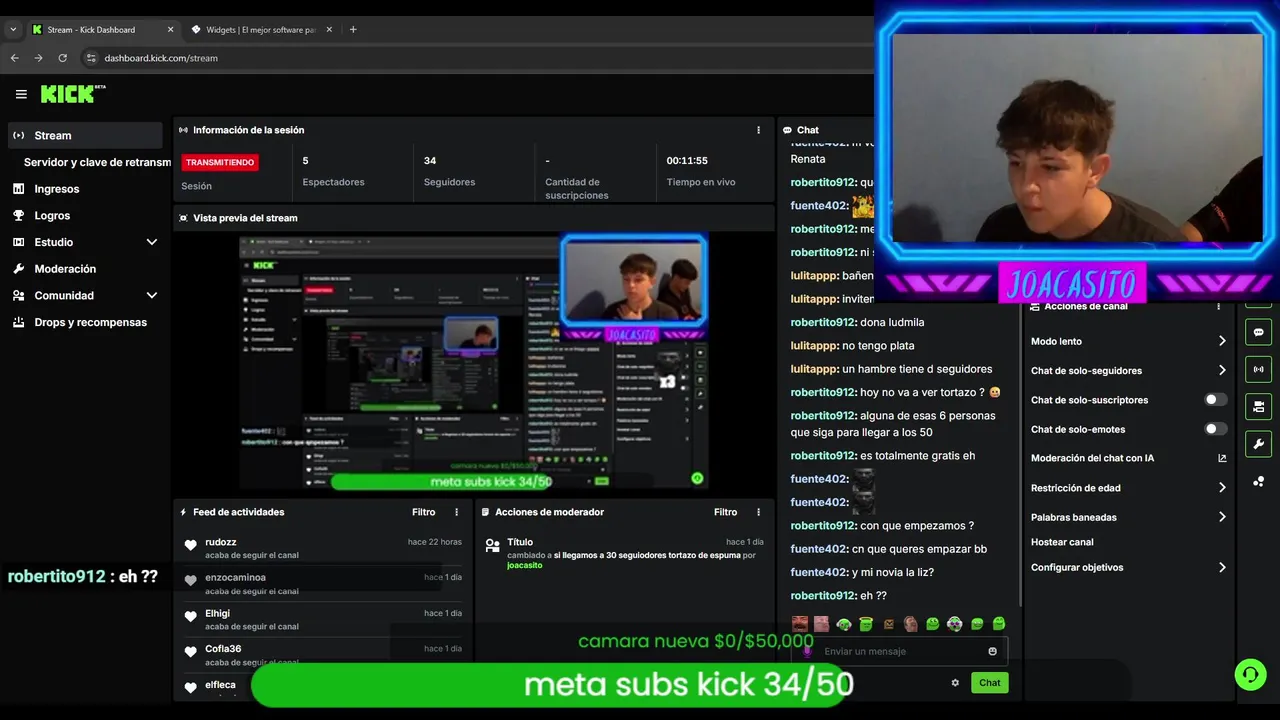The height and width of the screenshot is (720, 1280).
Task: Open joacasito's profile link in moderator actions
Action: [x=524, y=565]
